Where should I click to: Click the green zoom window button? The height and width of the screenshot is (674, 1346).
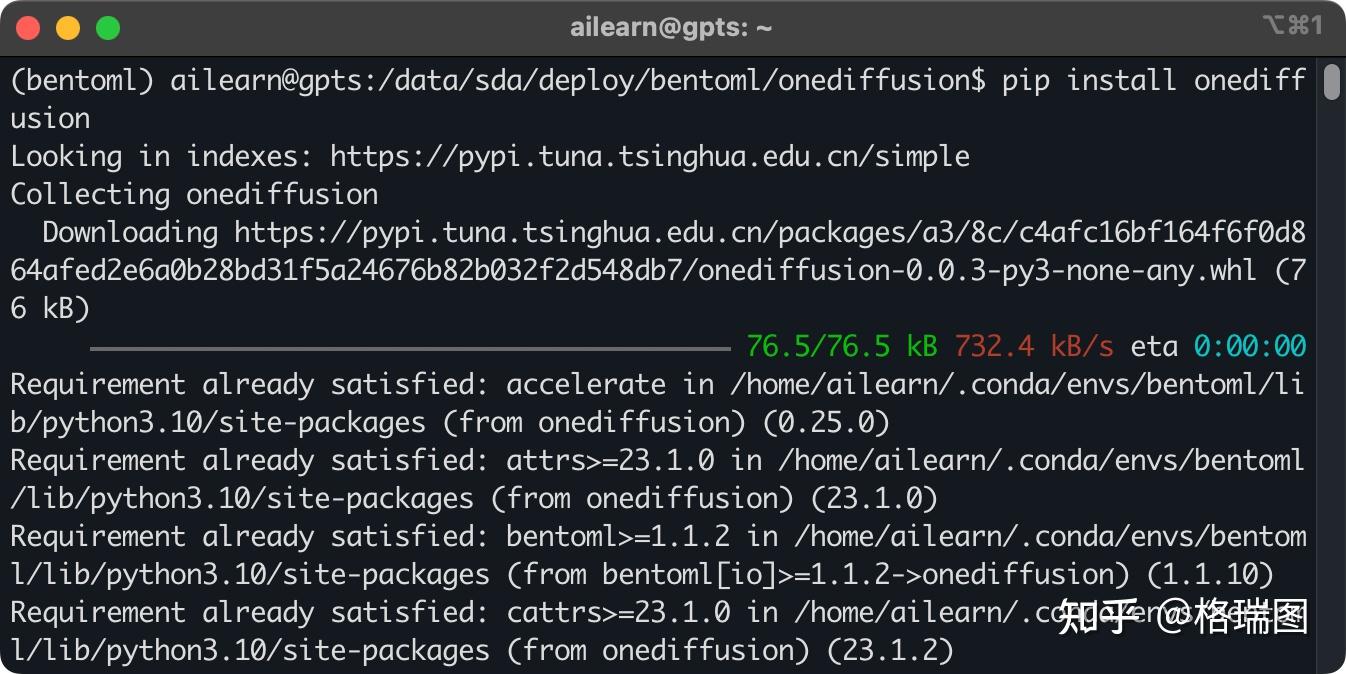pyautogui.click(x=108, y=28)
